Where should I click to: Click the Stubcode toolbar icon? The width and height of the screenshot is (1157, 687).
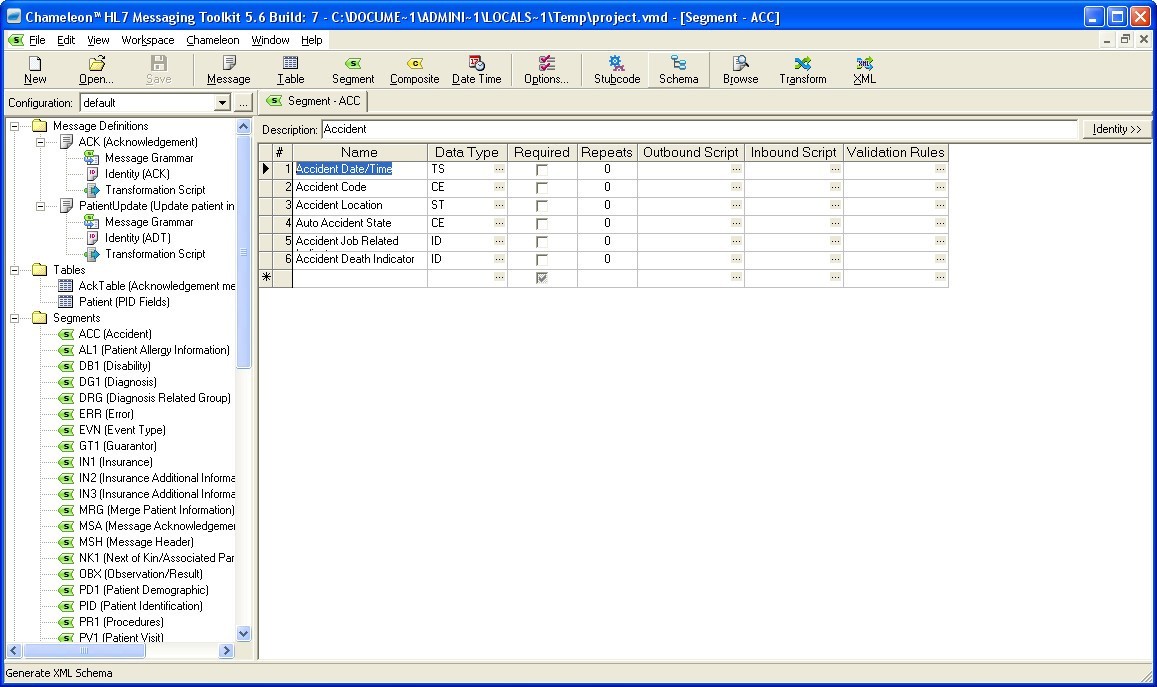617,69
